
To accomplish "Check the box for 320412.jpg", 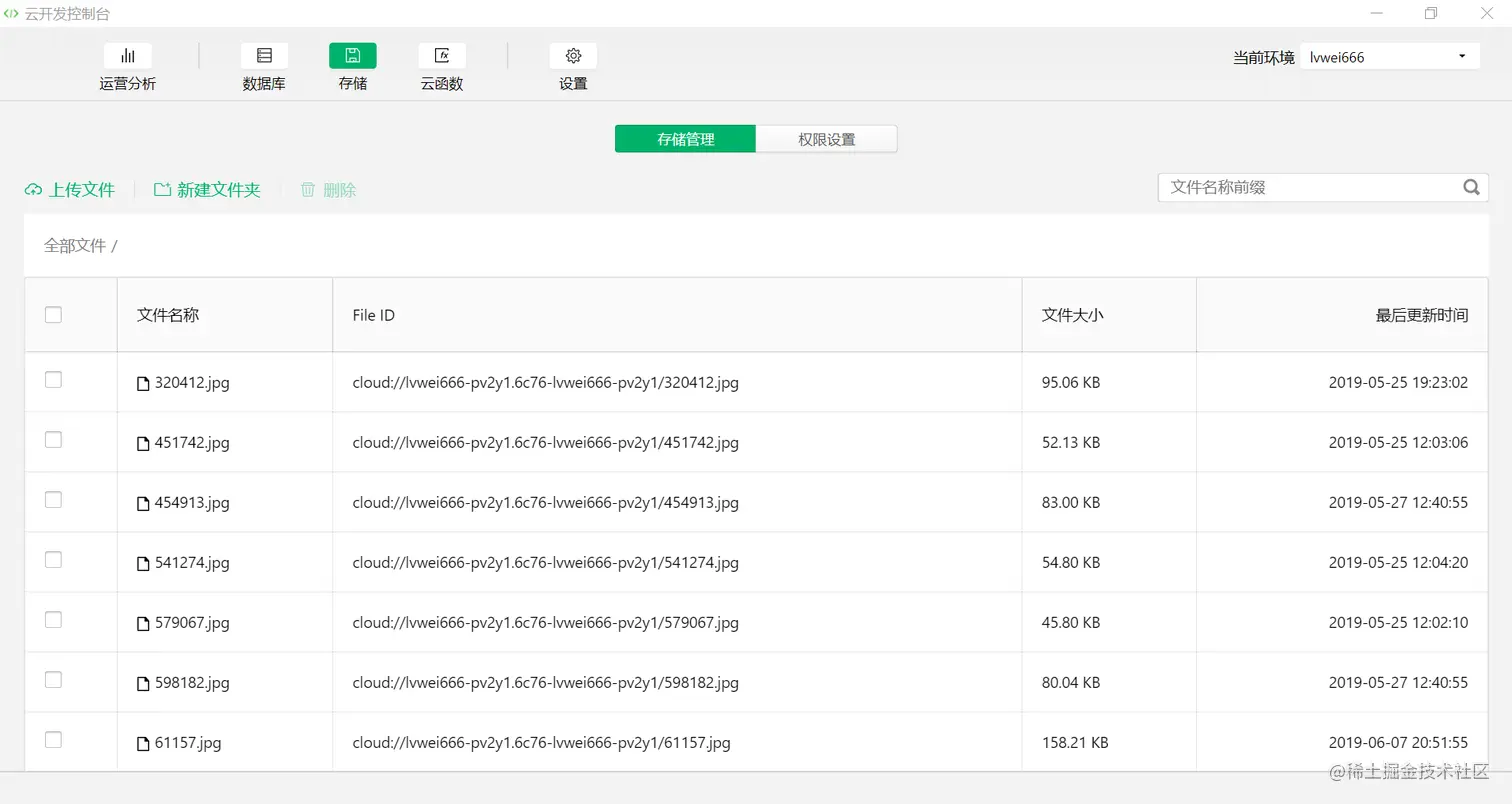I will [x=53, y=379].
